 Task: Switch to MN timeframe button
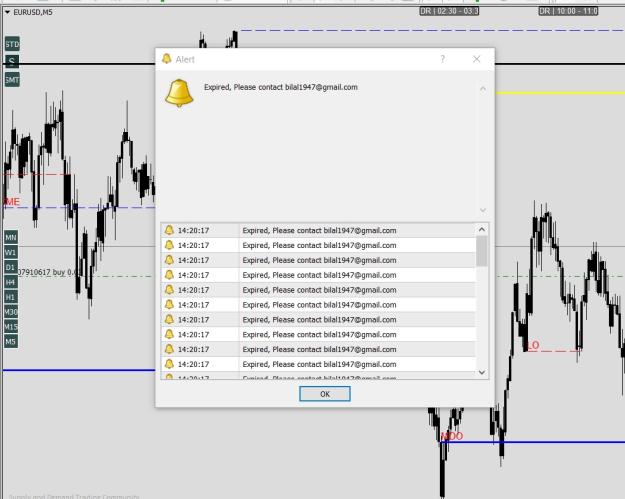click(x=11, y=238)
